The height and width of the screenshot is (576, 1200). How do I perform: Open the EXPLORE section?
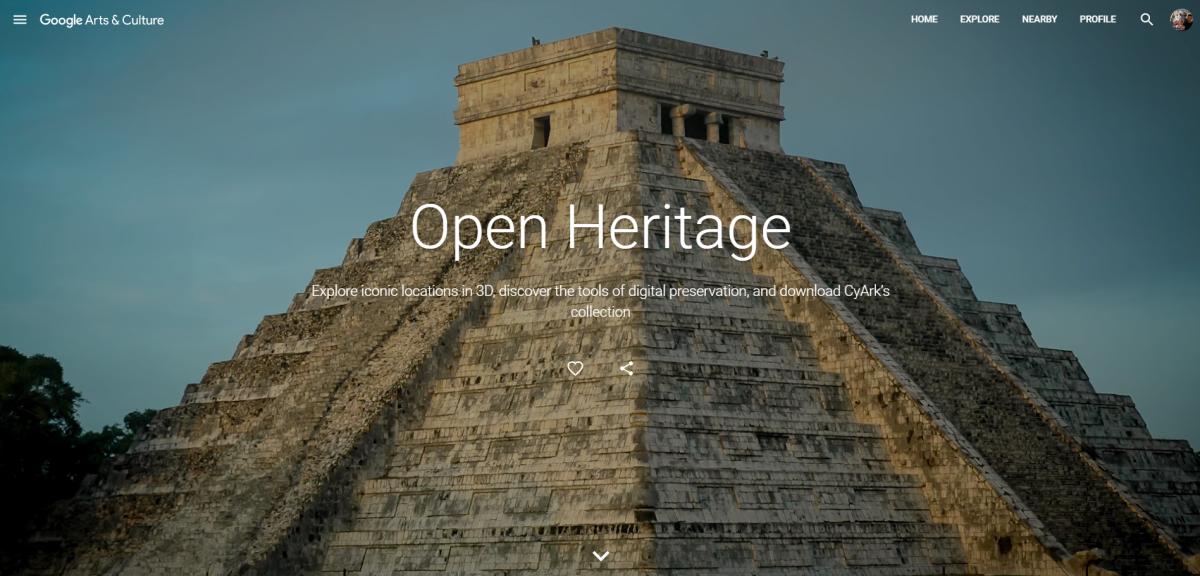979,20
